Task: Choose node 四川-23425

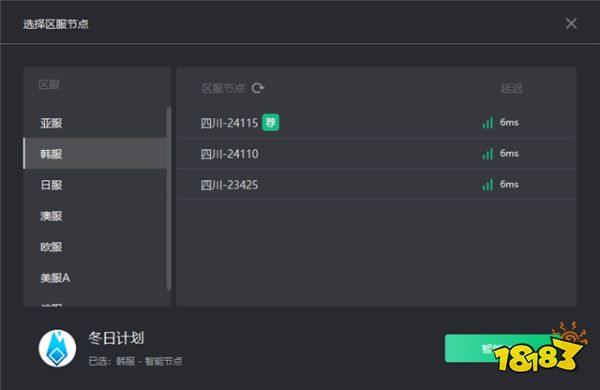Action: [x=376, y=184]
